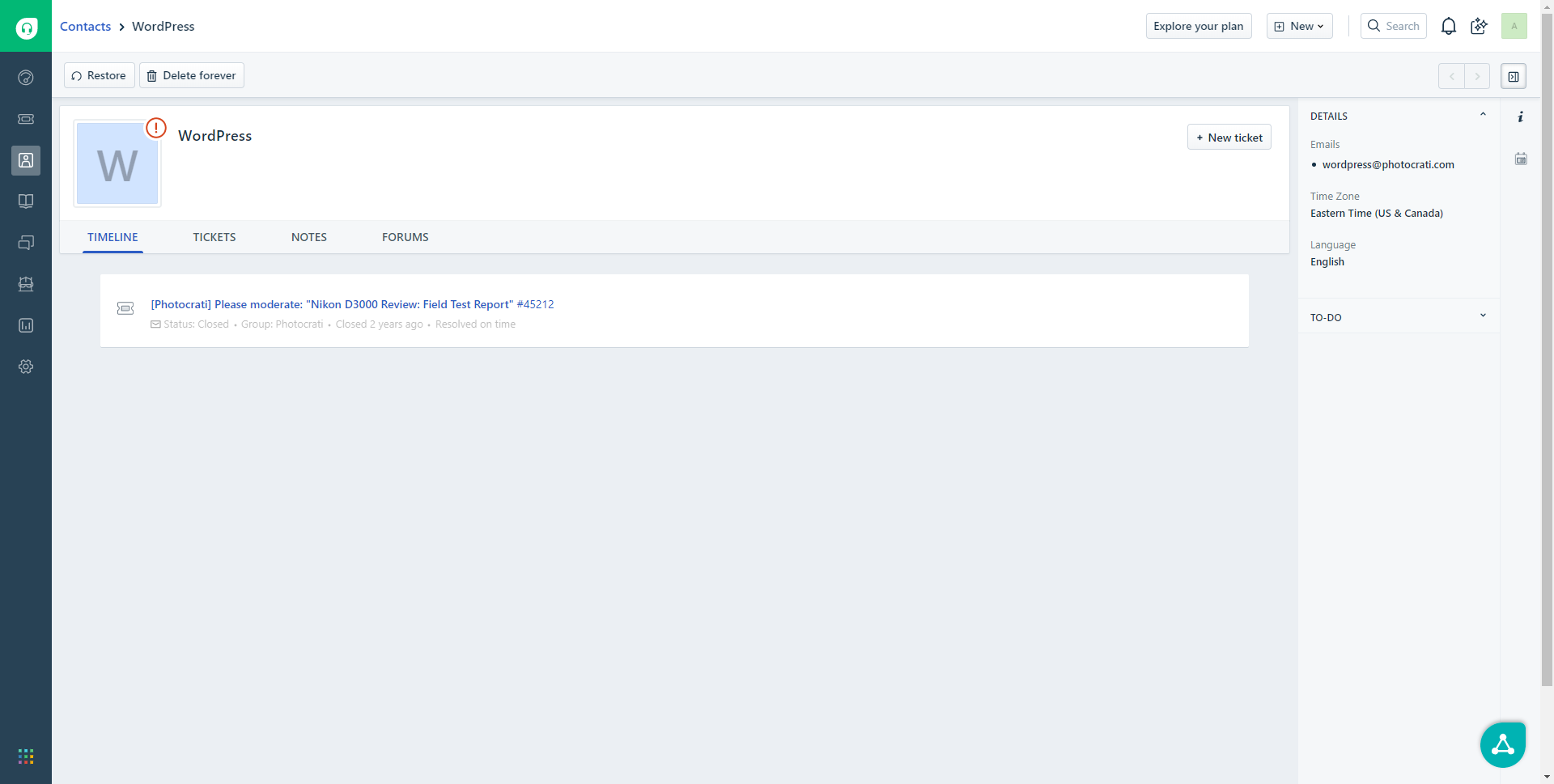1554x784 pixels.
Task: Open the Freddy AI sparkle icon
Action: pyautogui.click(x=1479, y=26)
